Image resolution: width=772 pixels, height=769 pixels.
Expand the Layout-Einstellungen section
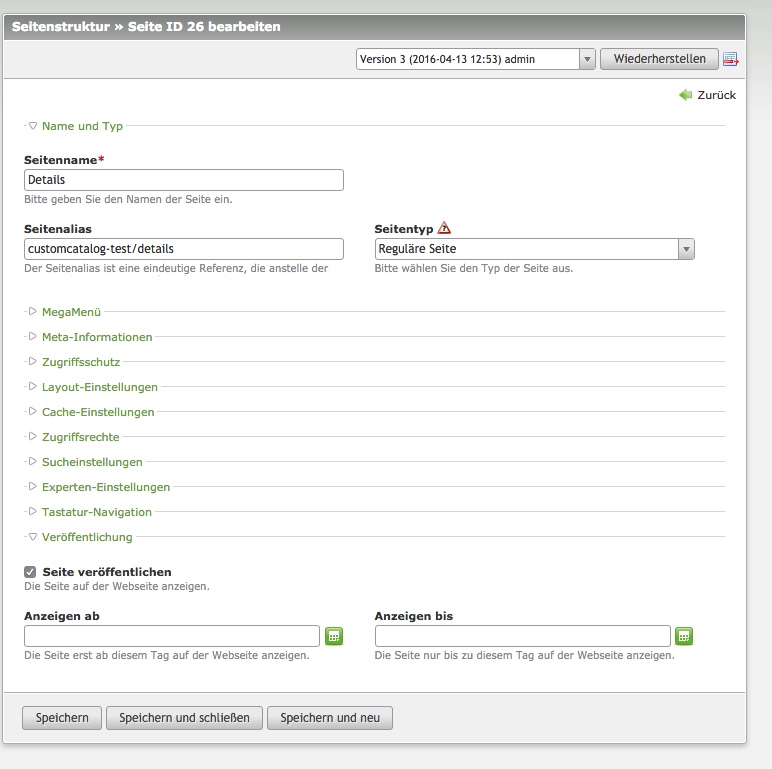[99, 387]
